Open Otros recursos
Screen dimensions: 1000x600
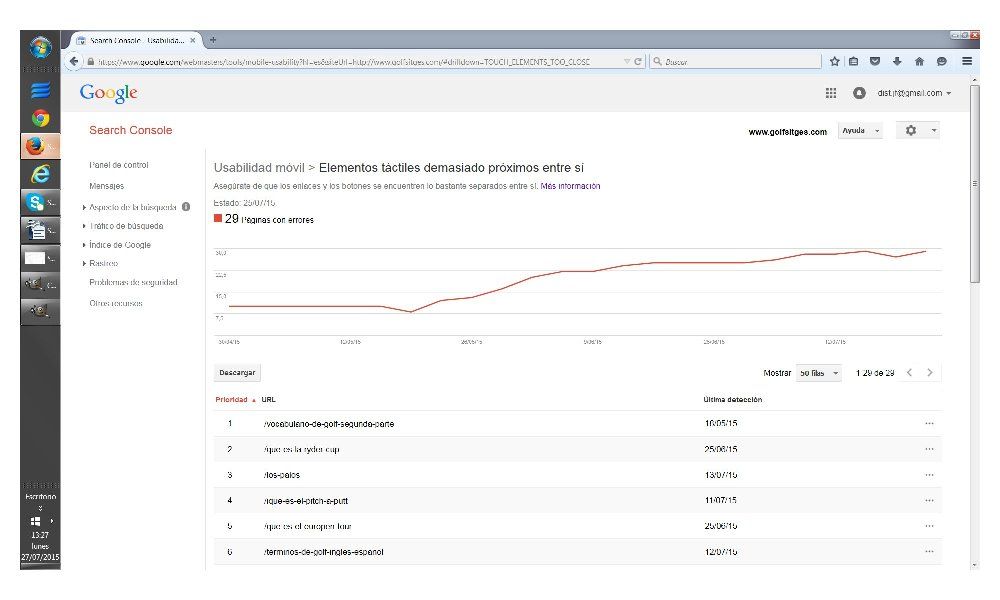pos(115,304)
